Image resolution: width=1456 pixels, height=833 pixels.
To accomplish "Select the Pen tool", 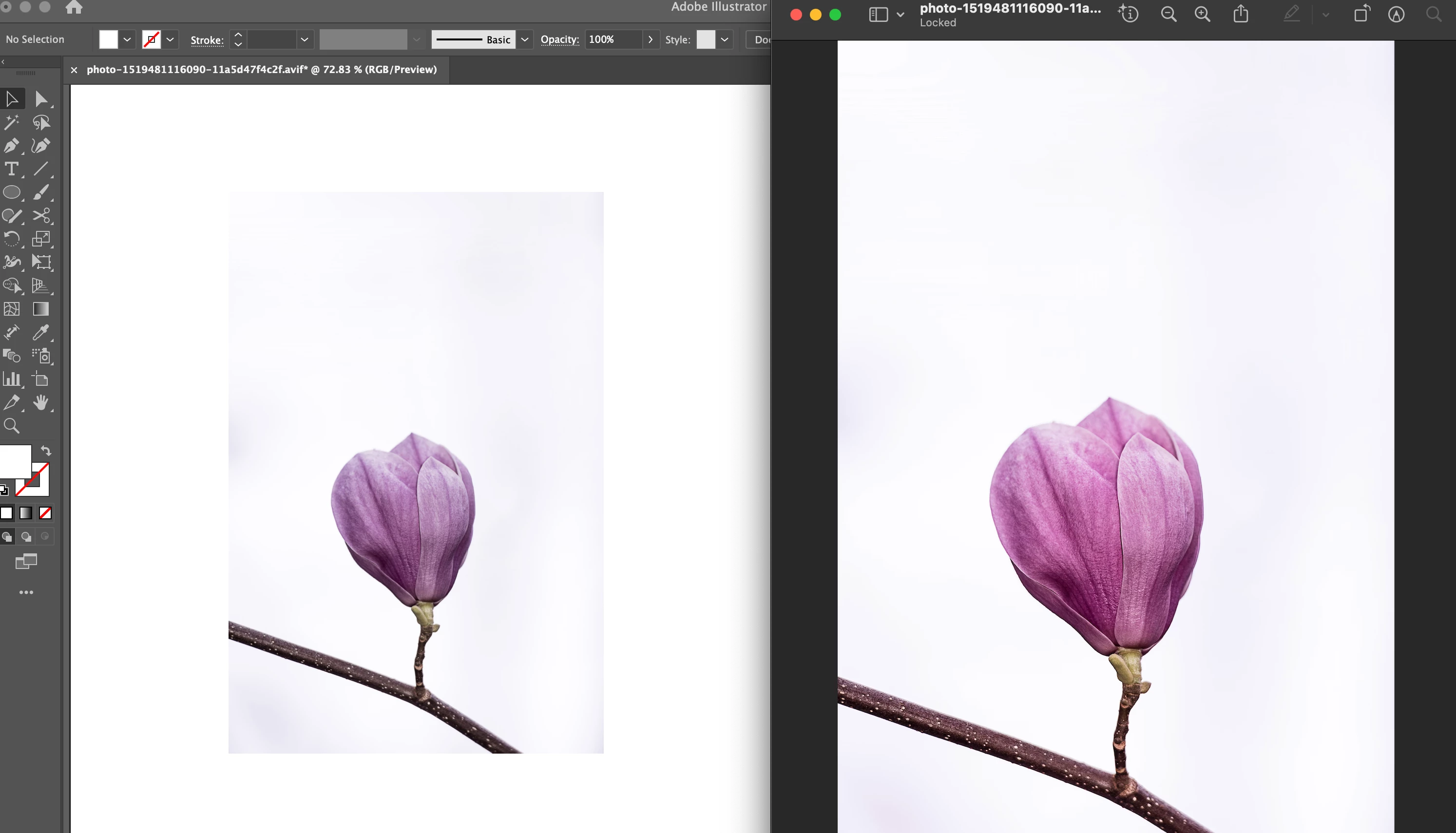I will click(x=11, y=146).
